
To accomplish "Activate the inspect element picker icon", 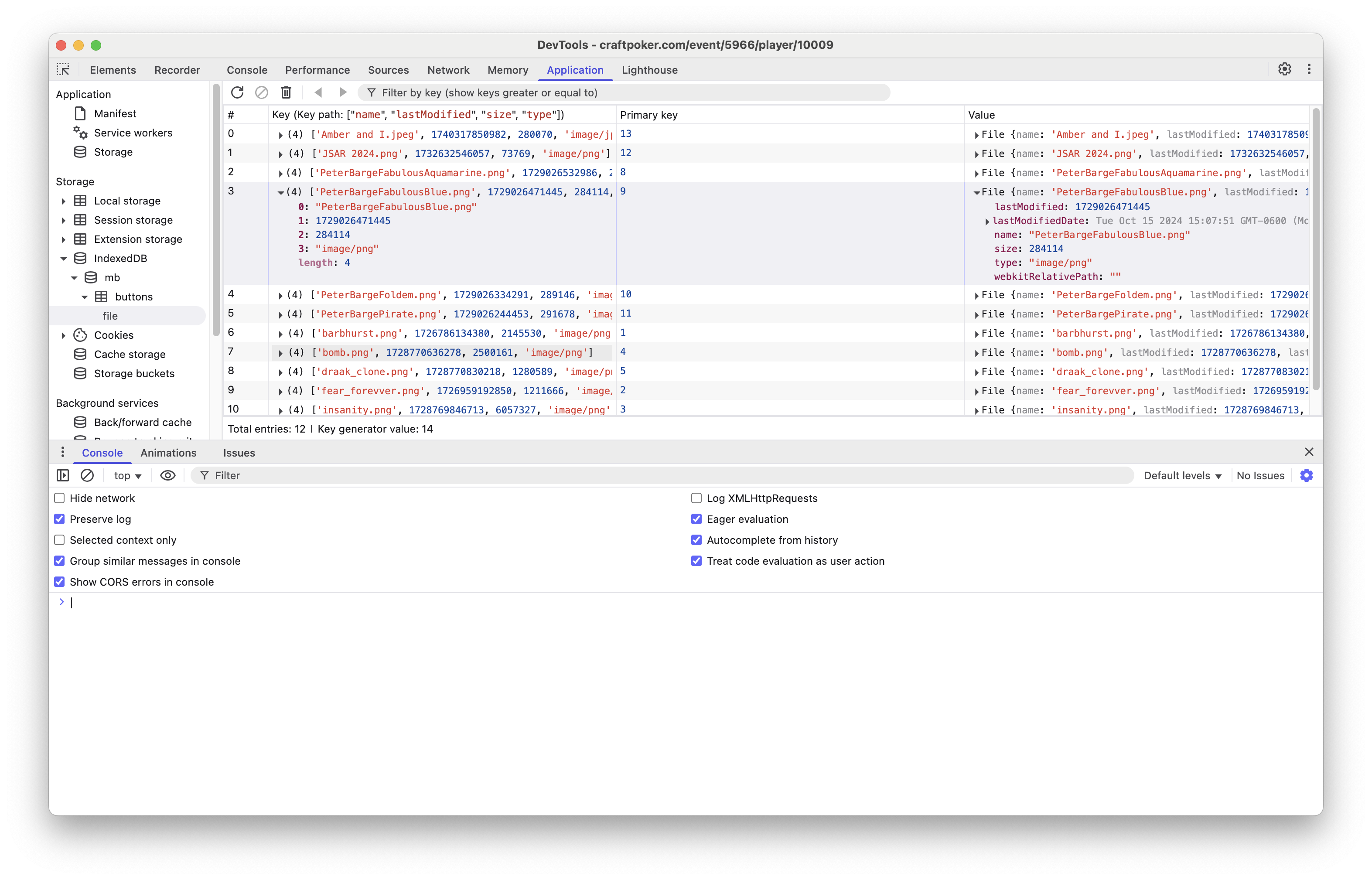I will tap(63, 70).
